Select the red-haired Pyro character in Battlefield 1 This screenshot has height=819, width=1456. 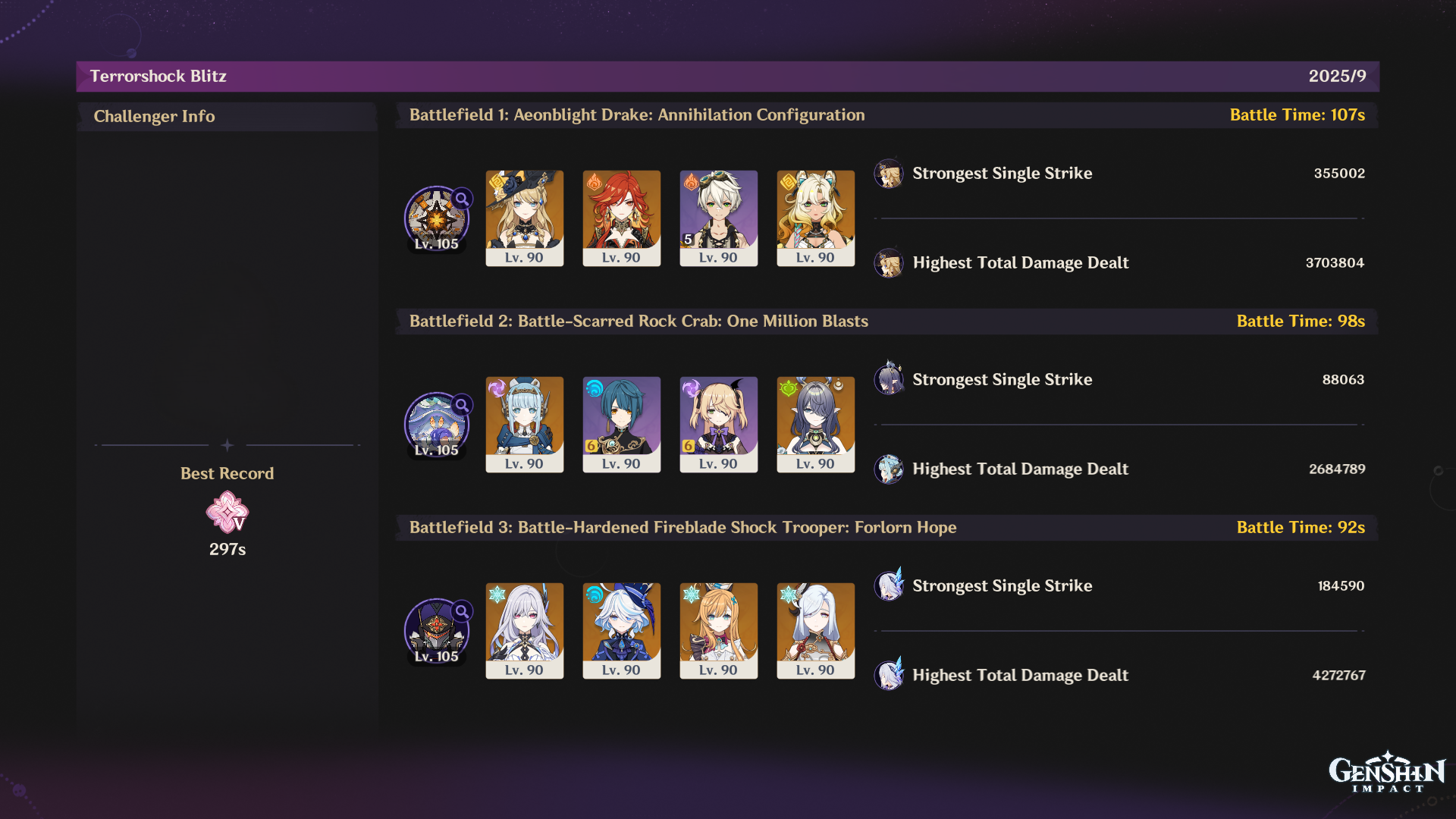pyautogui.click(x=622, y=218)
